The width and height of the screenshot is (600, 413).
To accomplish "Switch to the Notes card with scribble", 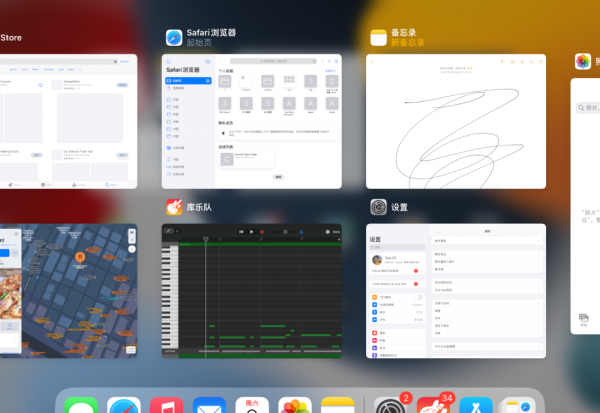I will click(456, 121).
